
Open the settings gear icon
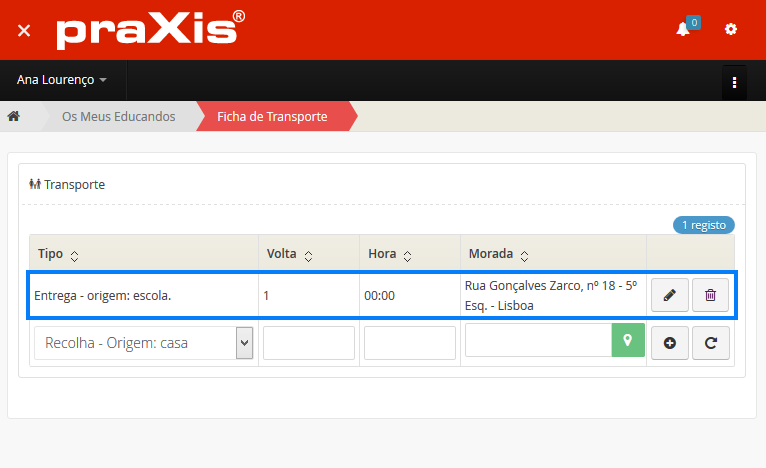point(731,30)
